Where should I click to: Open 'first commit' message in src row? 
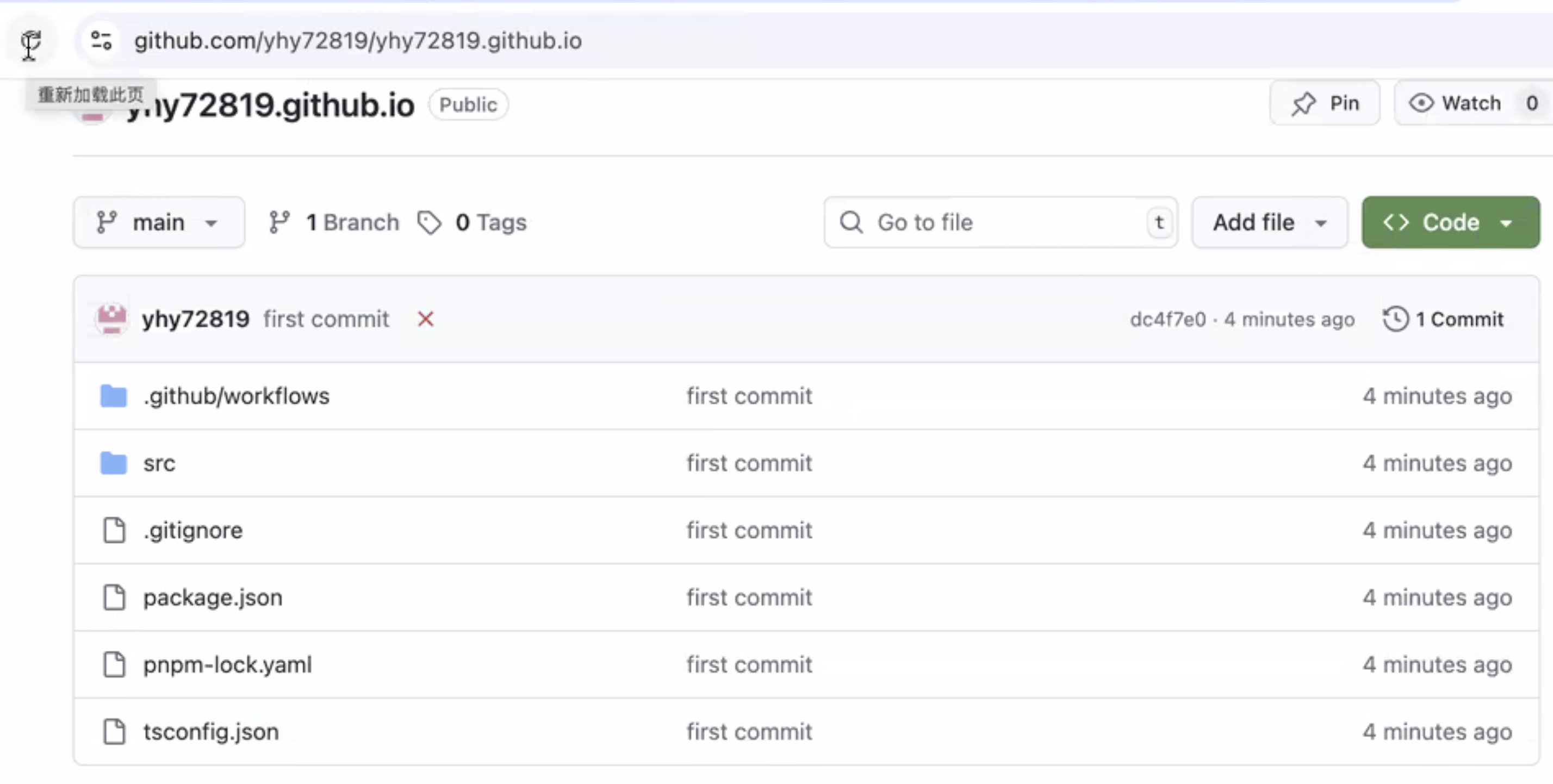point(749,463)
